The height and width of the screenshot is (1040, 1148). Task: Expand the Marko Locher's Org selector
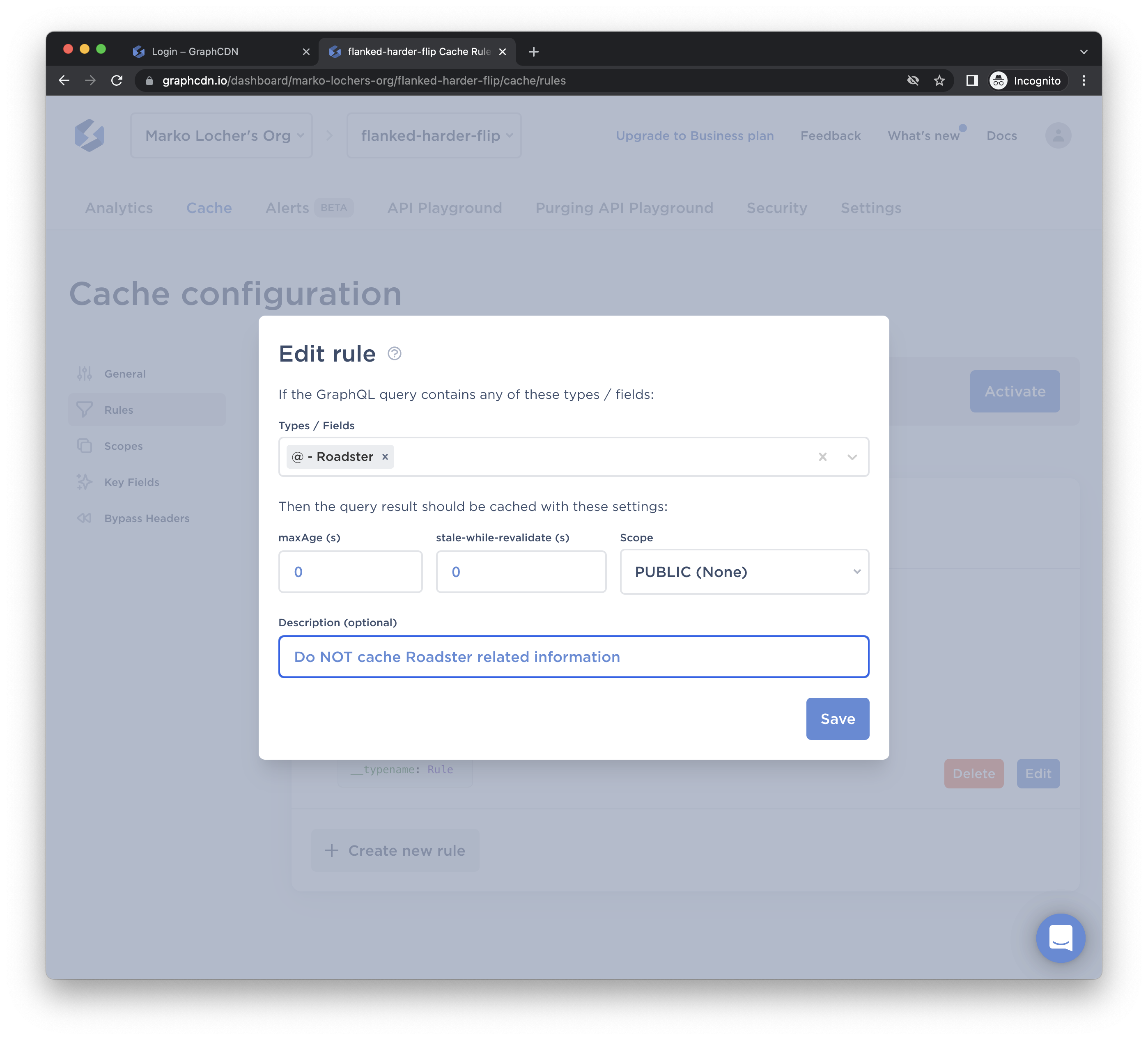pos(222,135)
